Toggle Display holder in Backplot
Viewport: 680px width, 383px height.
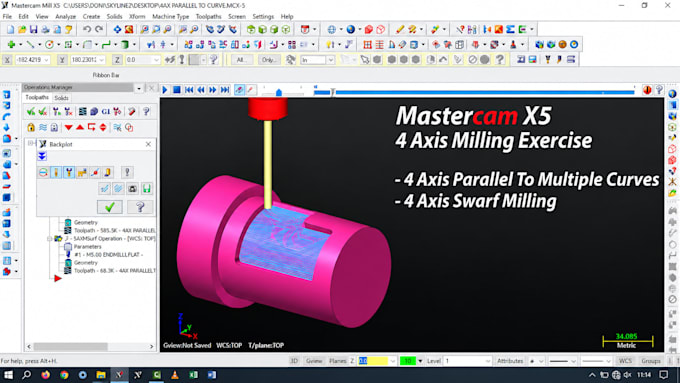pos(69,172)
